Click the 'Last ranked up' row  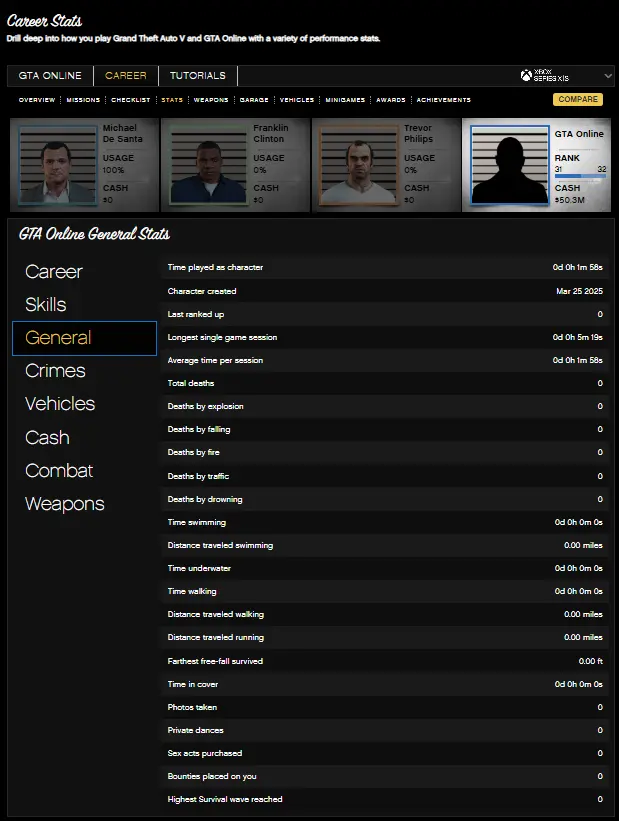385,314
